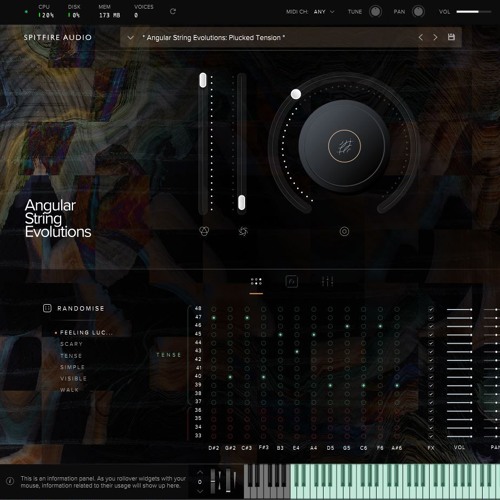The image size is (500, 500).
Task: Click the info icon in the information panel
Action: point(10,481)
